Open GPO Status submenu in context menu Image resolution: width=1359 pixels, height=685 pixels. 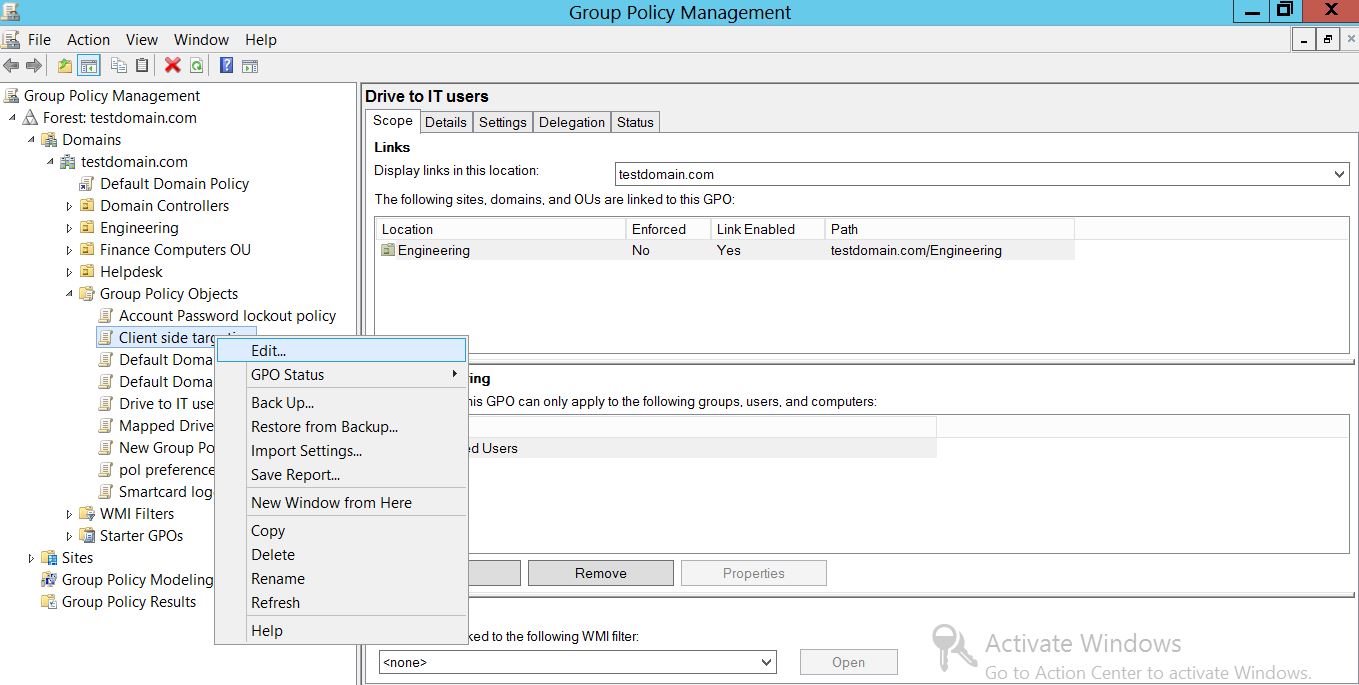tap(288, 375)
